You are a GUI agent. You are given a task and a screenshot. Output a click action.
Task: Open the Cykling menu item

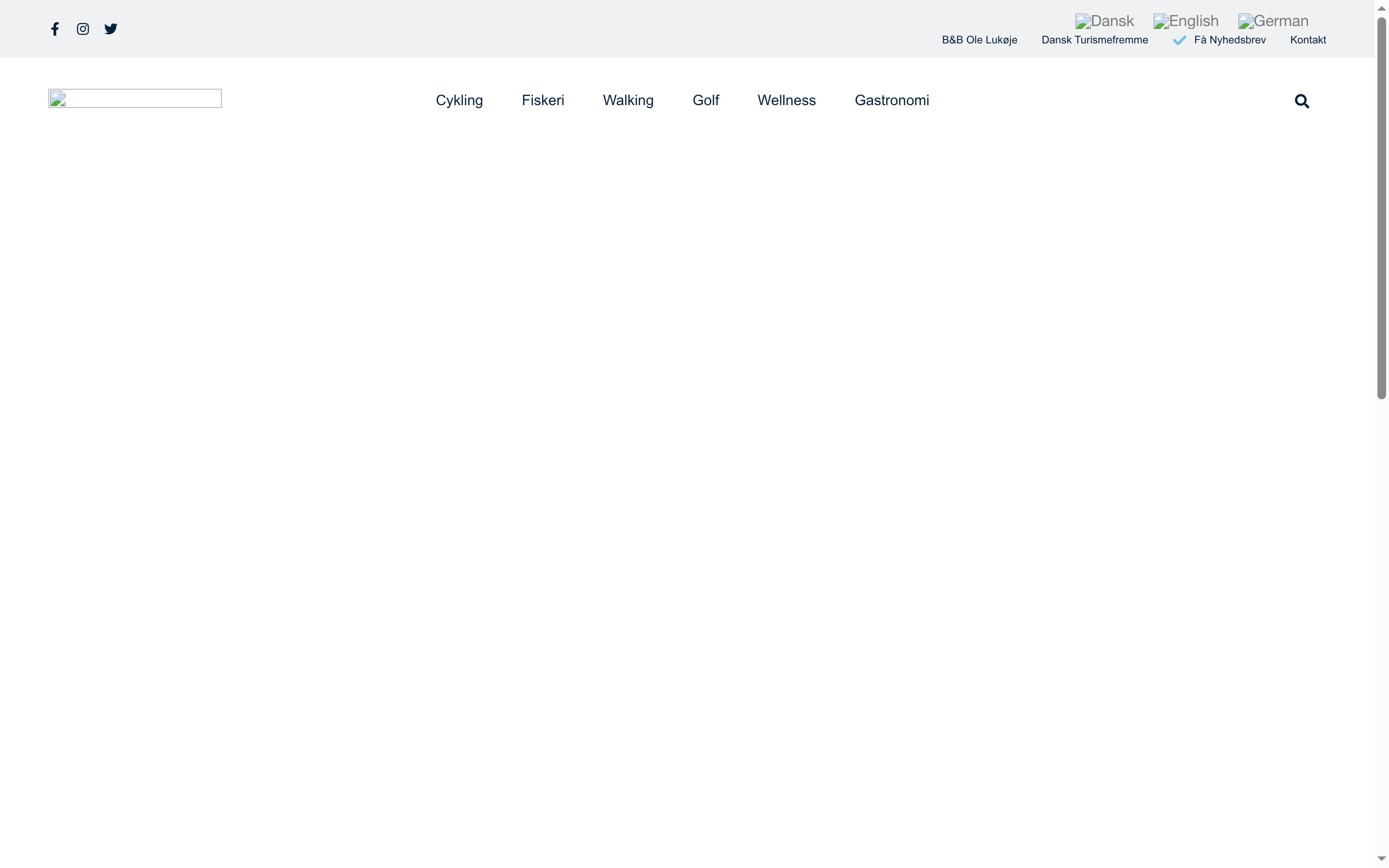tap(459, 100)
